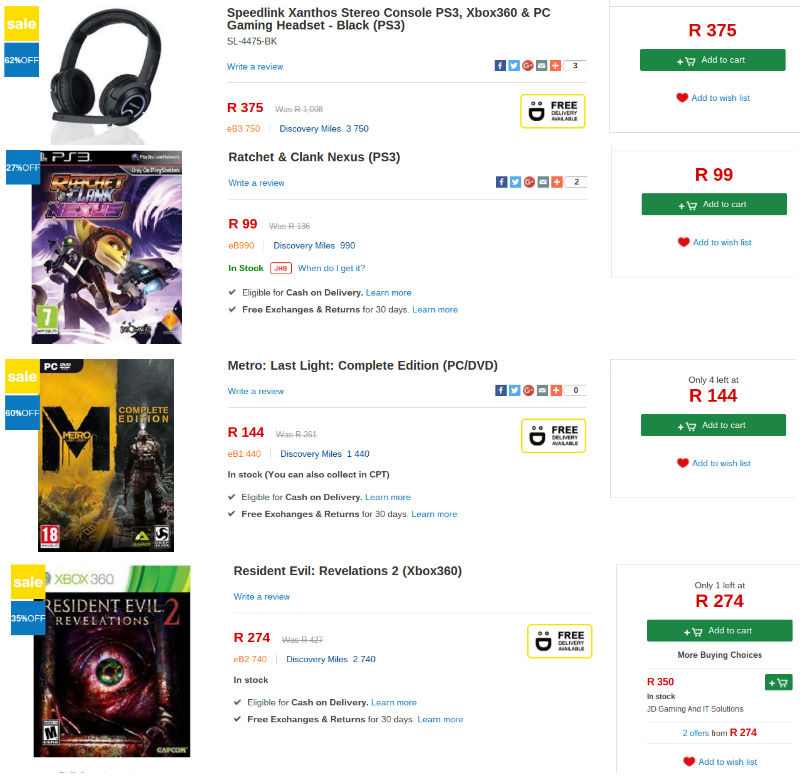
Task: Share Metro: Last Light on Google+
Action: pyautogui.click(x=527, y=390)
